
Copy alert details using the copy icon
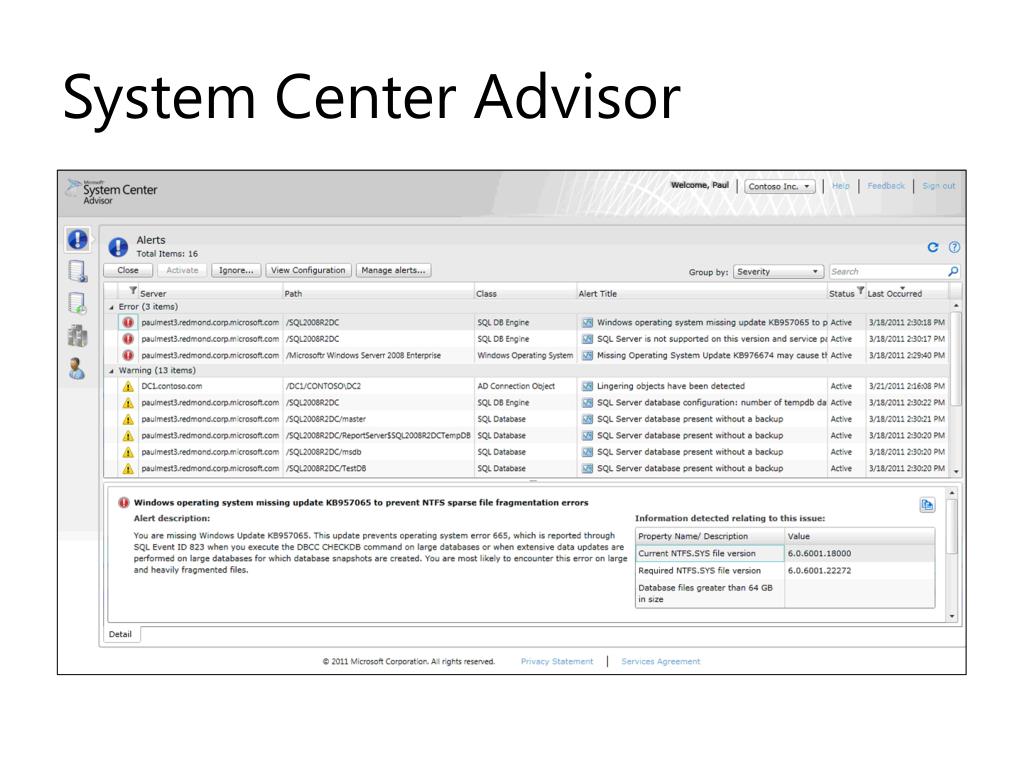pos(927,504)
